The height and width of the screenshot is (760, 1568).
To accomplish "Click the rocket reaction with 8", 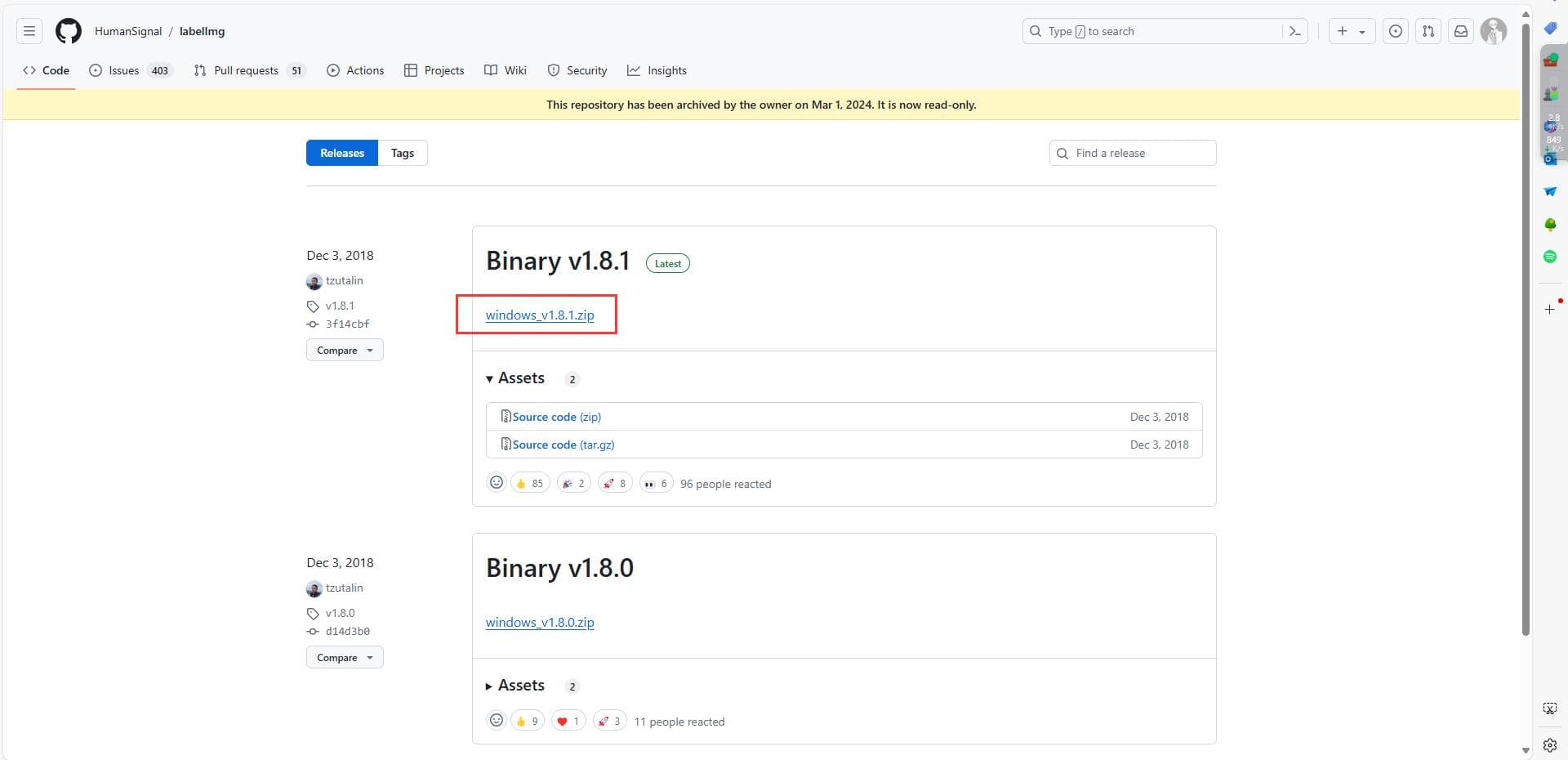I will (x=615, y=483).
